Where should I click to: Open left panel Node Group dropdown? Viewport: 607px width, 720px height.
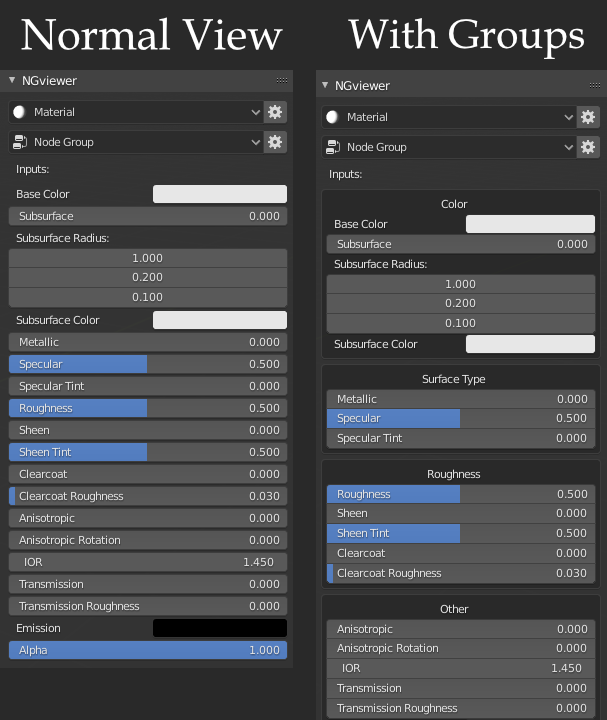click(136, 142)
